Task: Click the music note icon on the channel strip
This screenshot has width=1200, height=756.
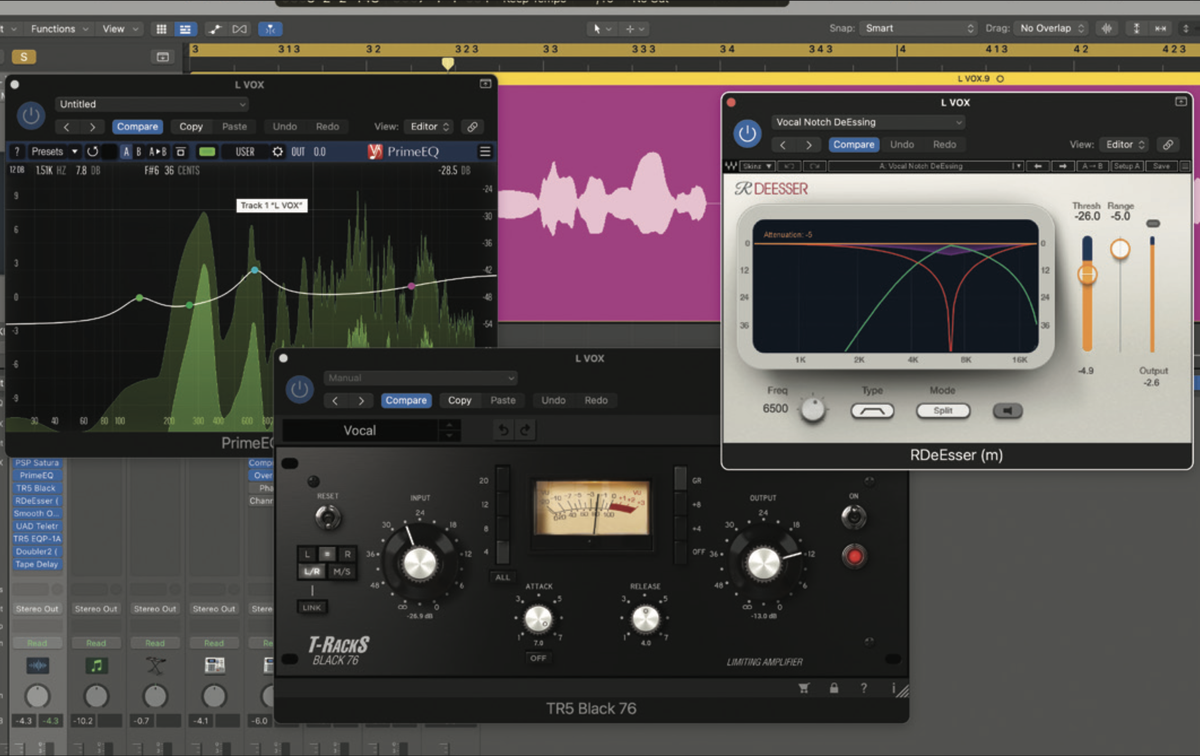Action: 96,665
